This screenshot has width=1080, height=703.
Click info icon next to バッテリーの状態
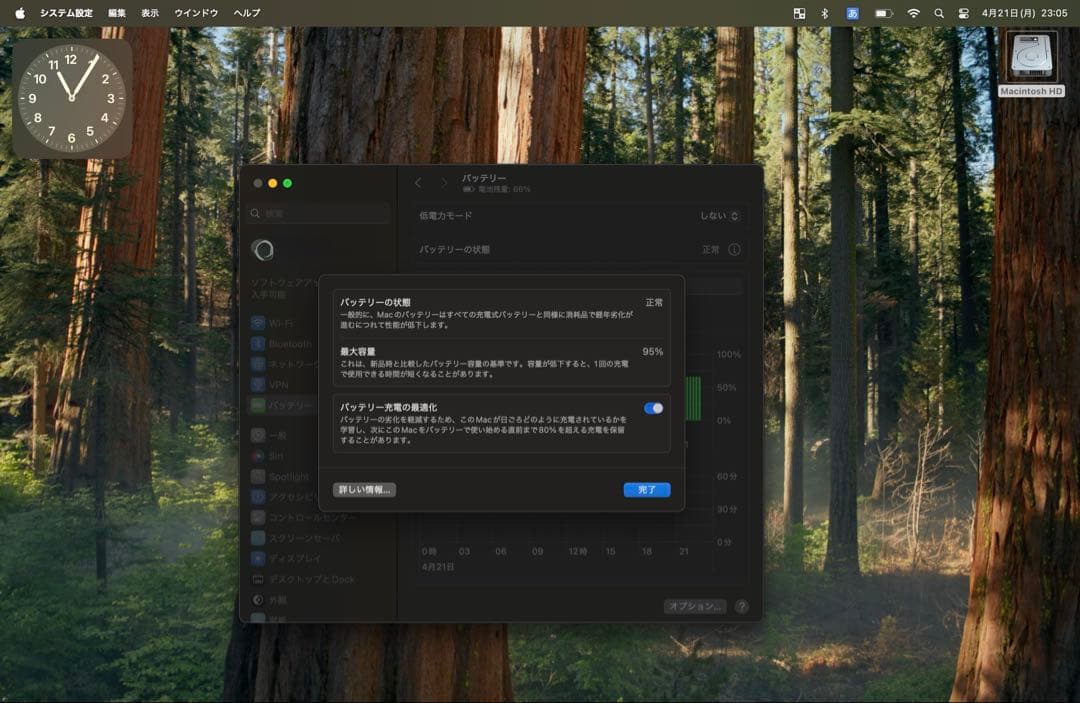(734, 250)
